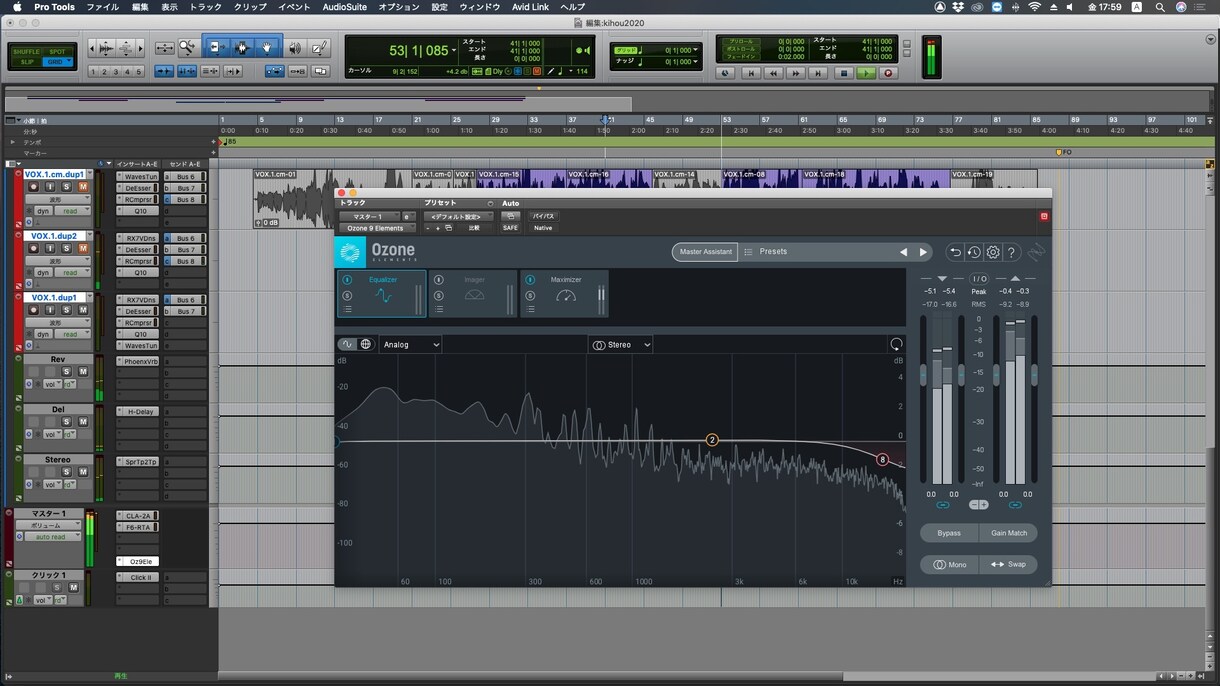Toggle Imager module power button
Viewport: 1220px width, 686px height.
(x=438, y=280)
